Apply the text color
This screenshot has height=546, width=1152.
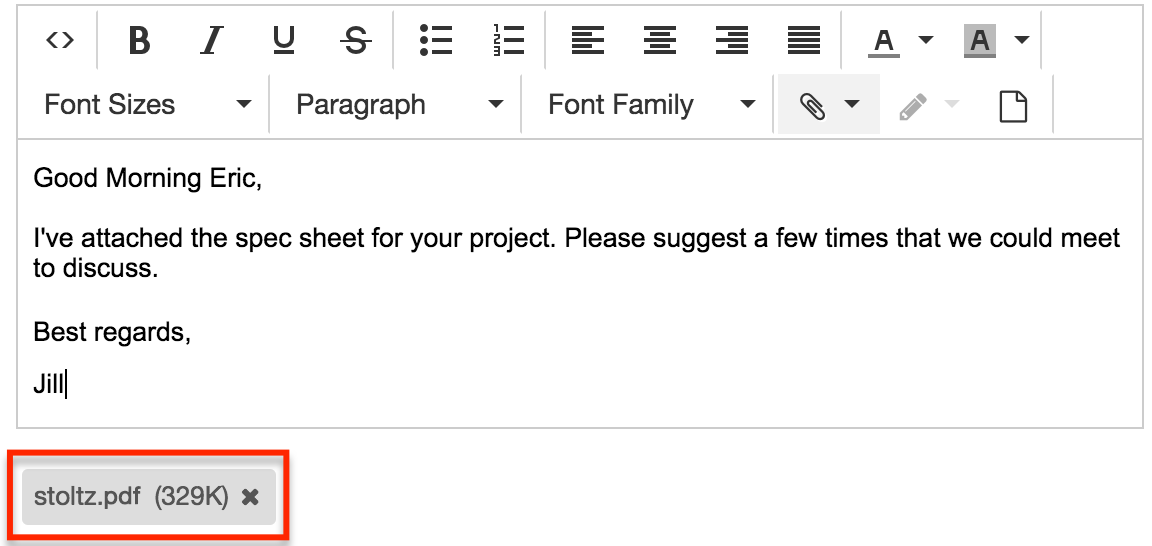point(883,40)
